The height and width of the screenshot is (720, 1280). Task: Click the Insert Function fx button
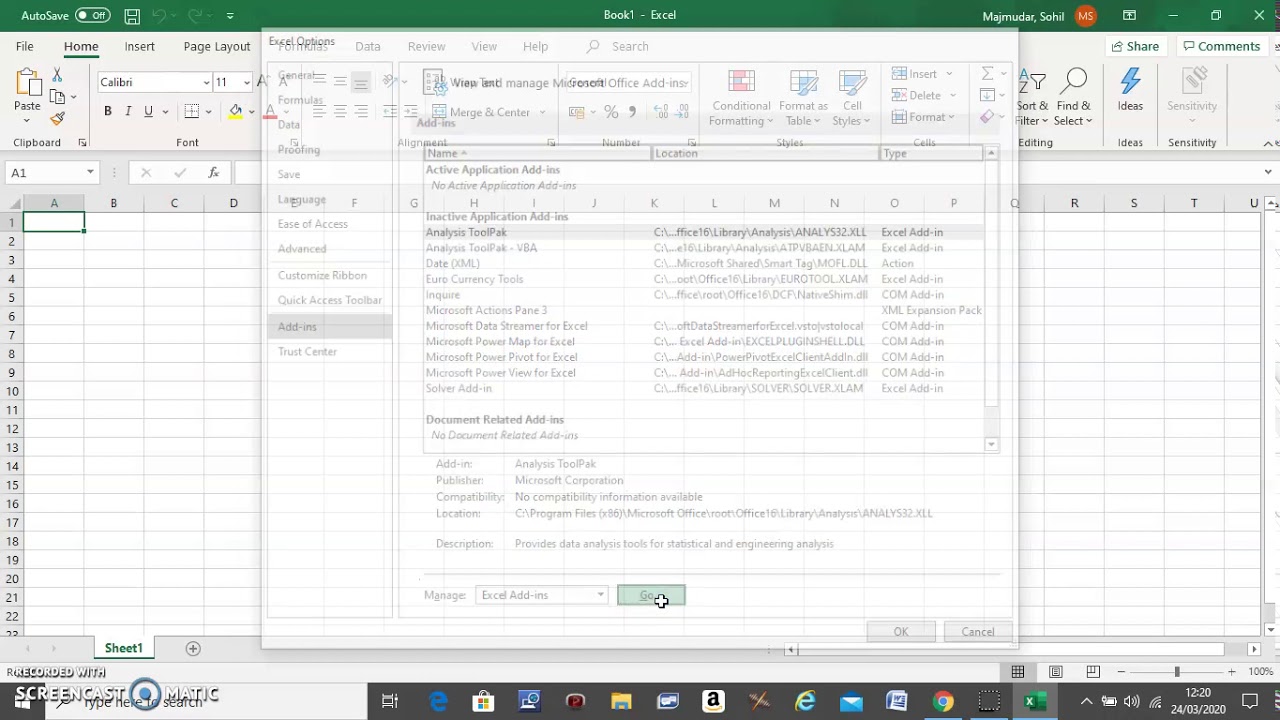click(213, 173)
